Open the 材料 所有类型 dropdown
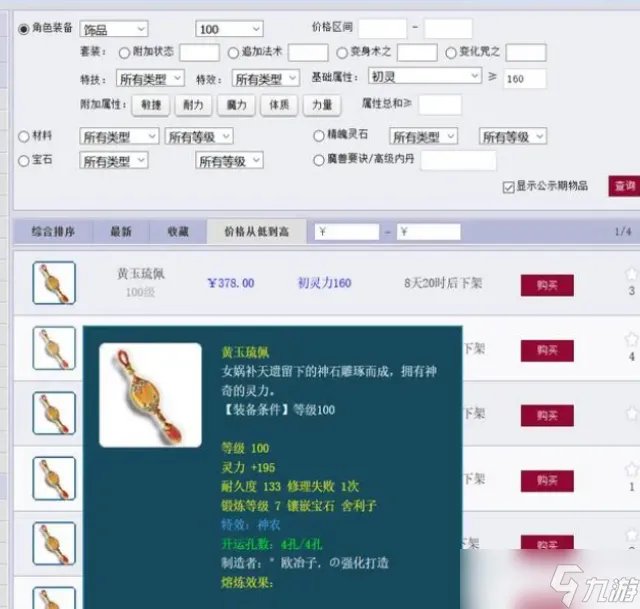The image size is (640, 609). [119, 136]
